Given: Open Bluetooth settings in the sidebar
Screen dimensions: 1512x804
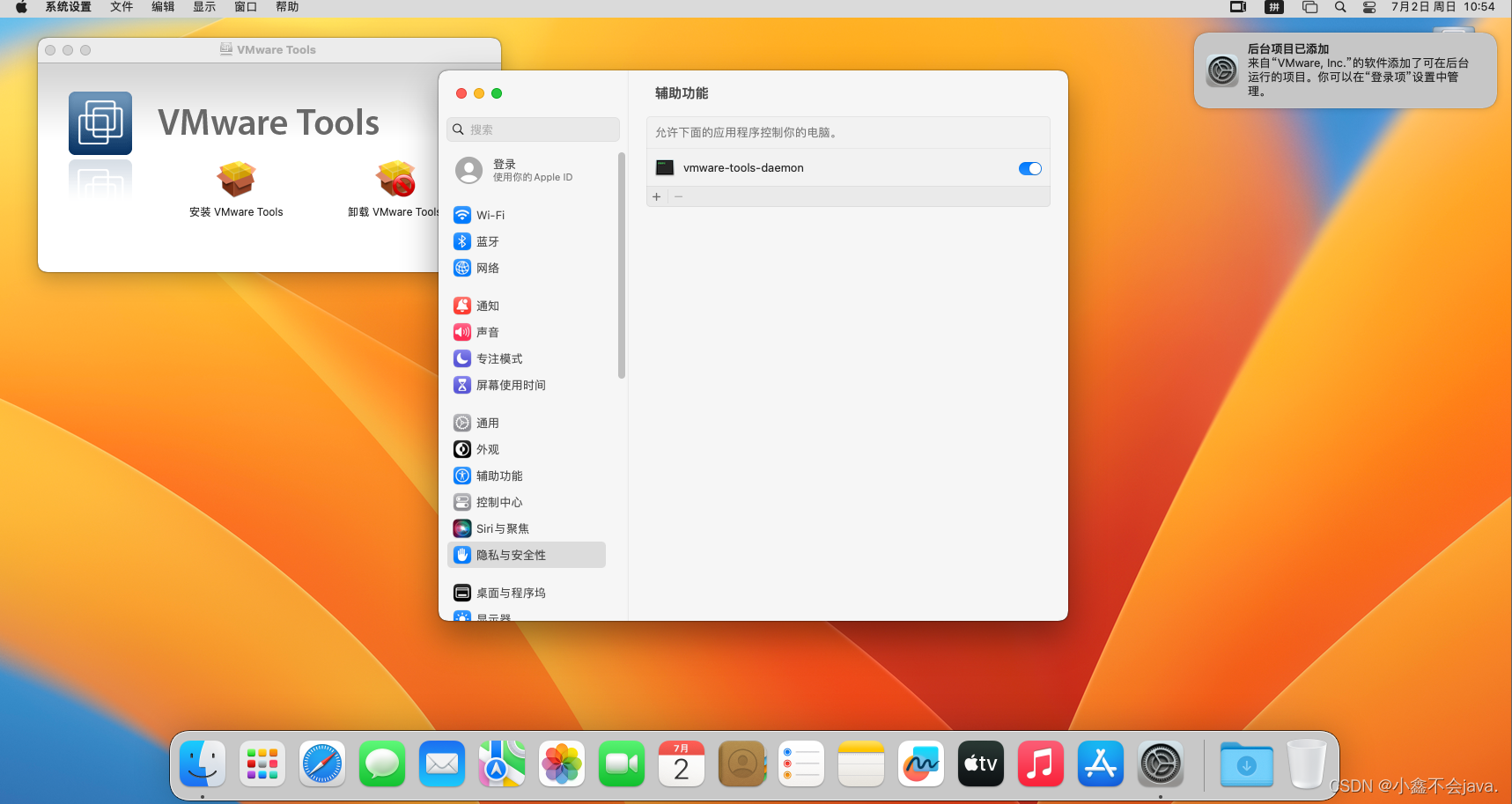Looking at the screenshot, I should click(x=527, y=241).
